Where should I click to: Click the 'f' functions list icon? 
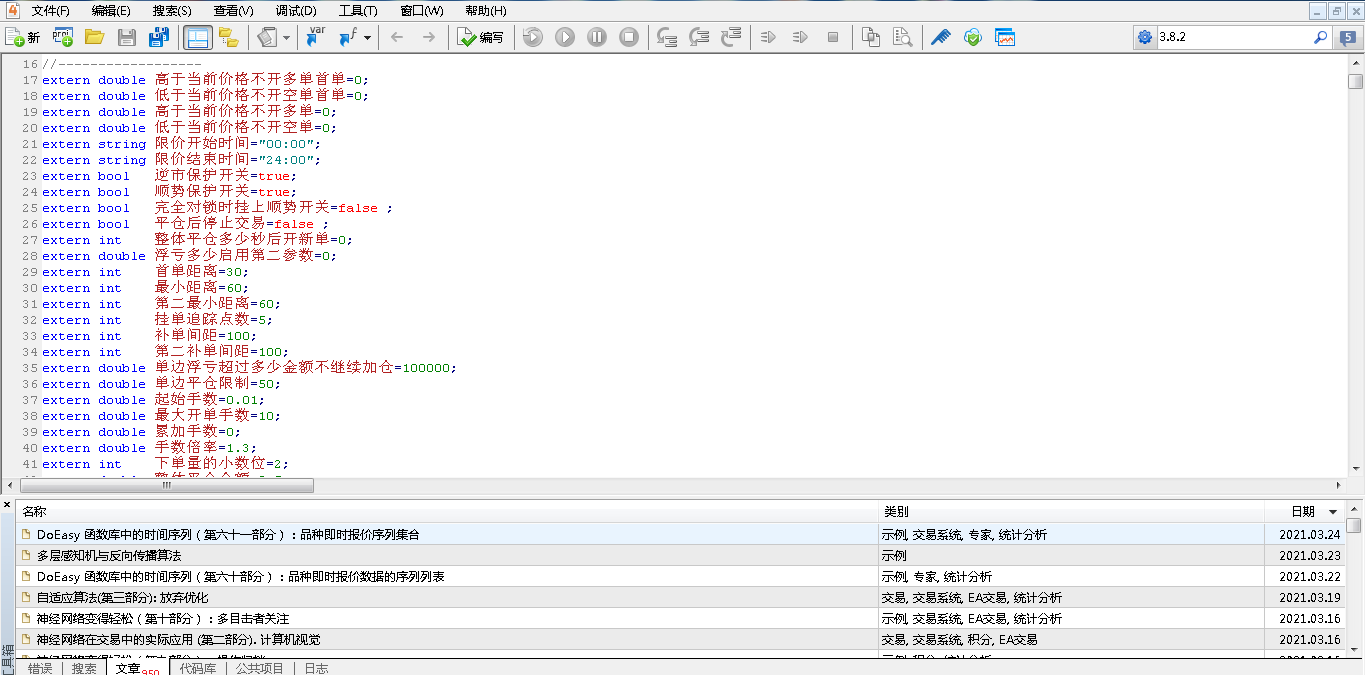coord(348,37)
